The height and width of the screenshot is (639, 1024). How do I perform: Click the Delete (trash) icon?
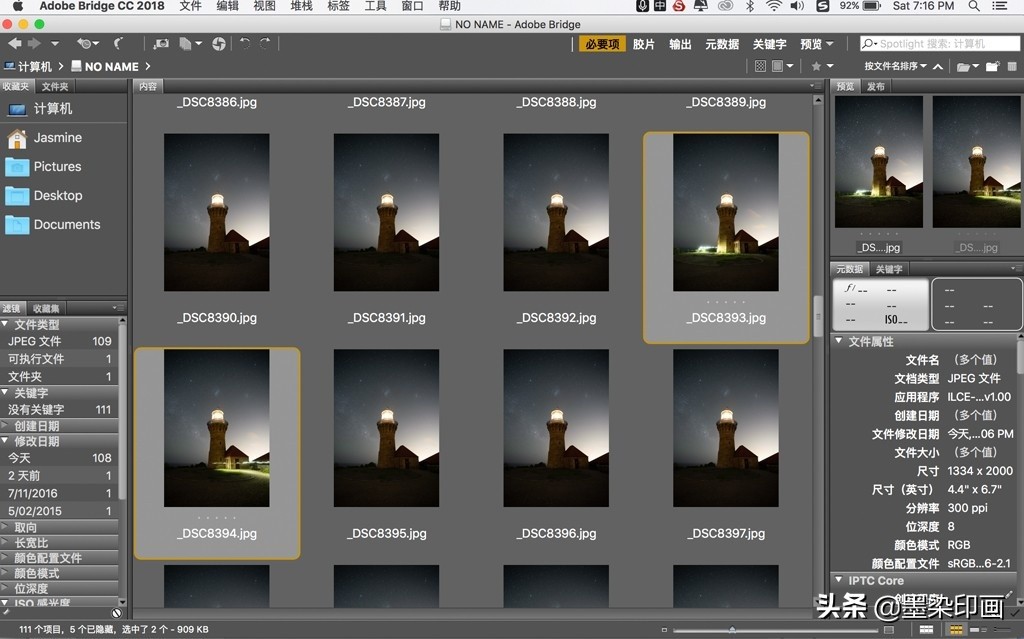(1013, 67)
